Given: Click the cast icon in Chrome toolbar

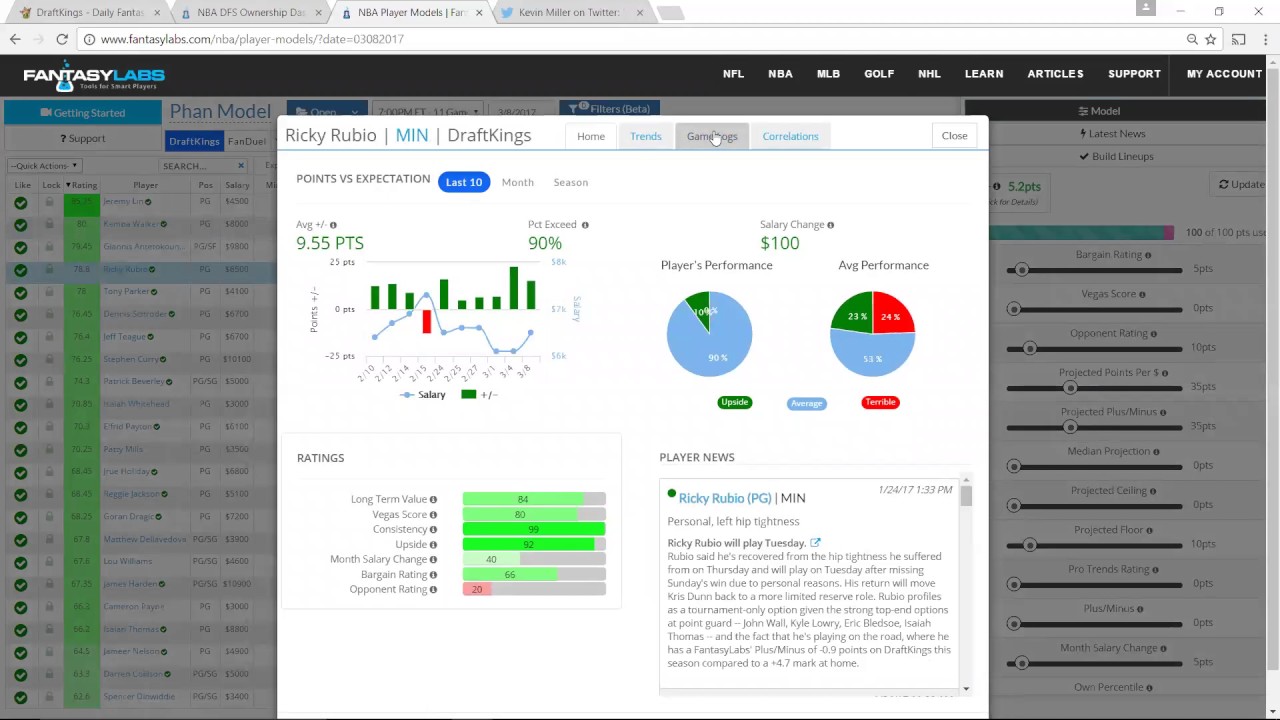Looking at the screenshot, I should pos(1239,39).
